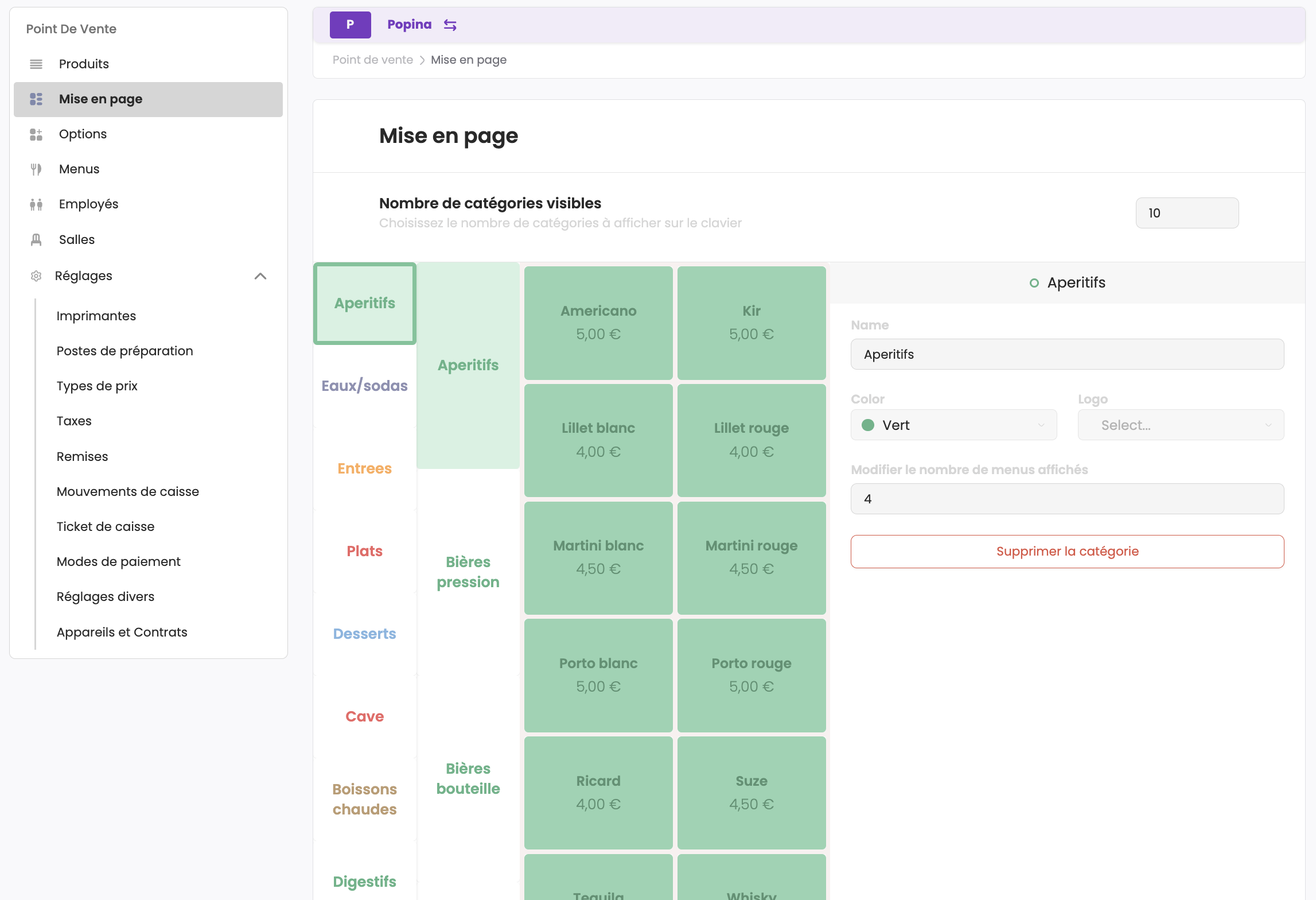Open Imprimantes settings page
The height and width of the screenshot is (900, 1316).
coord(96,316)
